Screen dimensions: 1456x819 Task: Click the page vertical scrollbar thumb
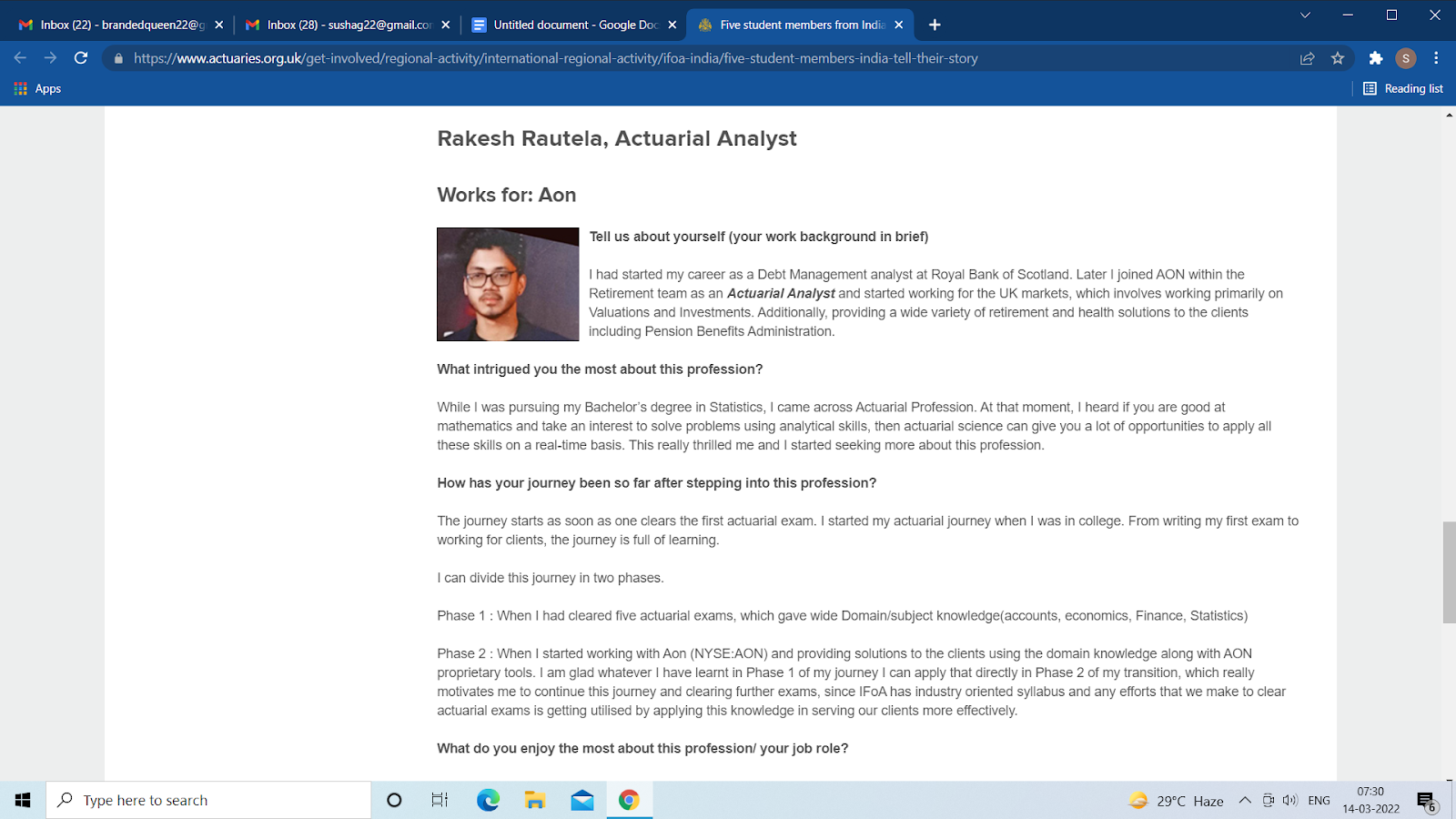[1449, 572]
